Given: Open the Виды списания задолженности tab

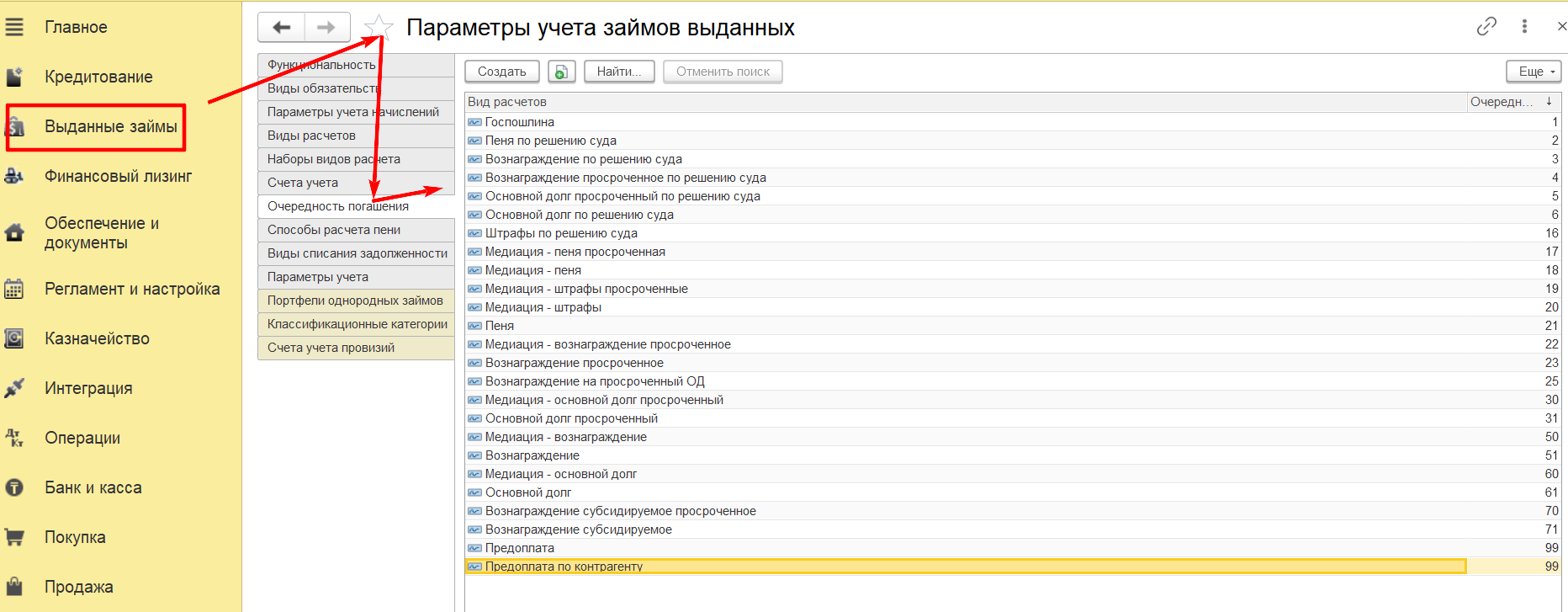Looking at the screenshot, I should tap(356, 253).
